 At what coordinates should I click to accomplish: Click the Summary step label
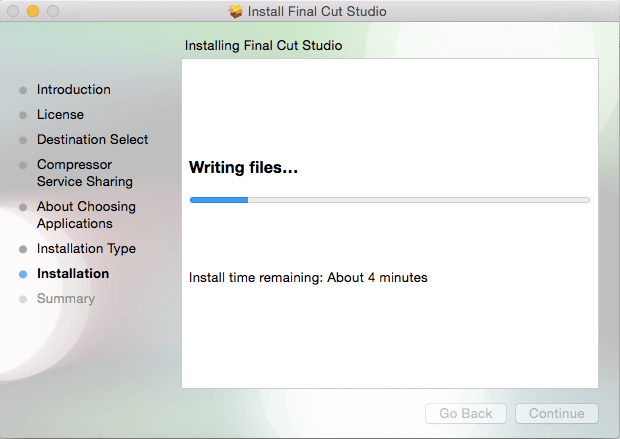66,299
